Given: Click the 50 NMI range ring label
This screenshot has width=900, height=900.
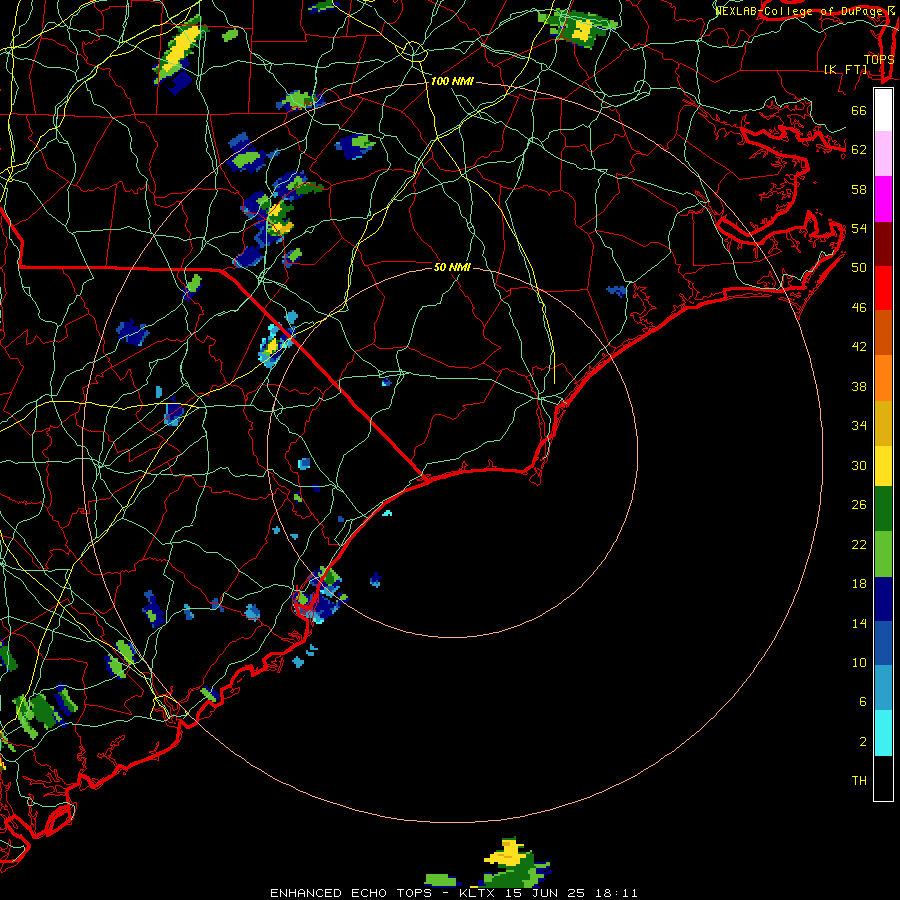Looking at the screenshot, I should point(452,267).
